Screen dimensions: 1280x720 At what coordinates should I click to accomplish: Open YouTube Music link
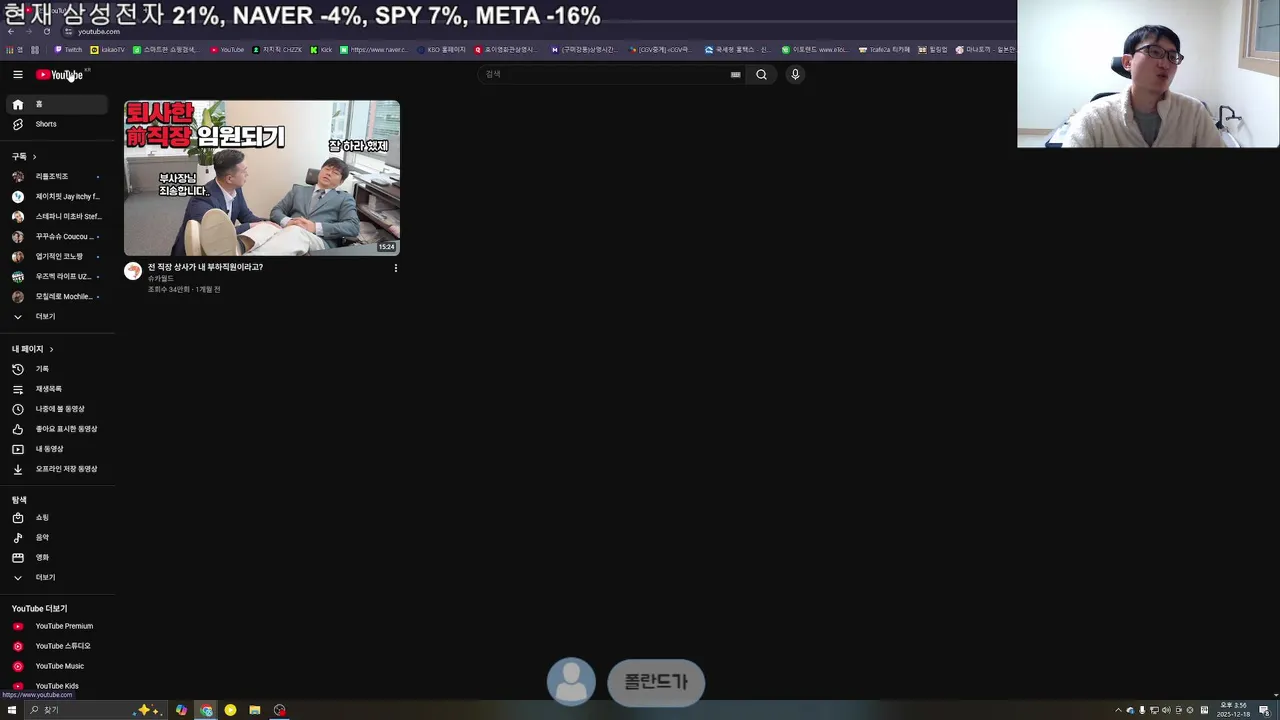tap(57, 666)
